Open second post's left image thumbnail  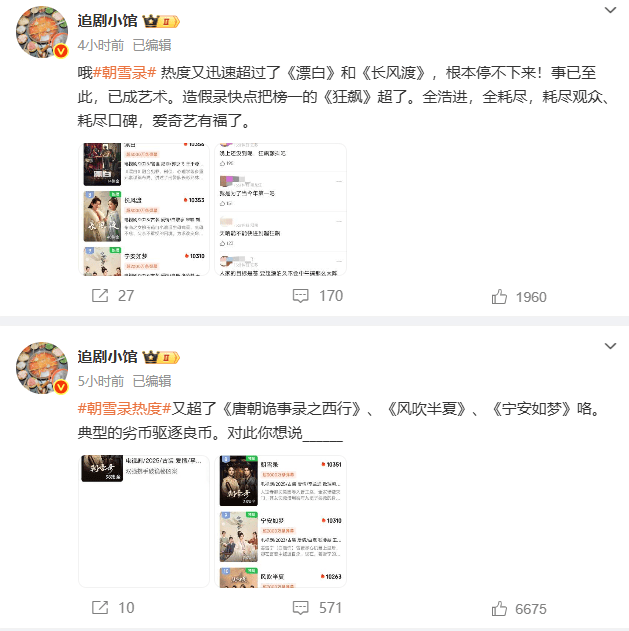(x=144, y=521)
